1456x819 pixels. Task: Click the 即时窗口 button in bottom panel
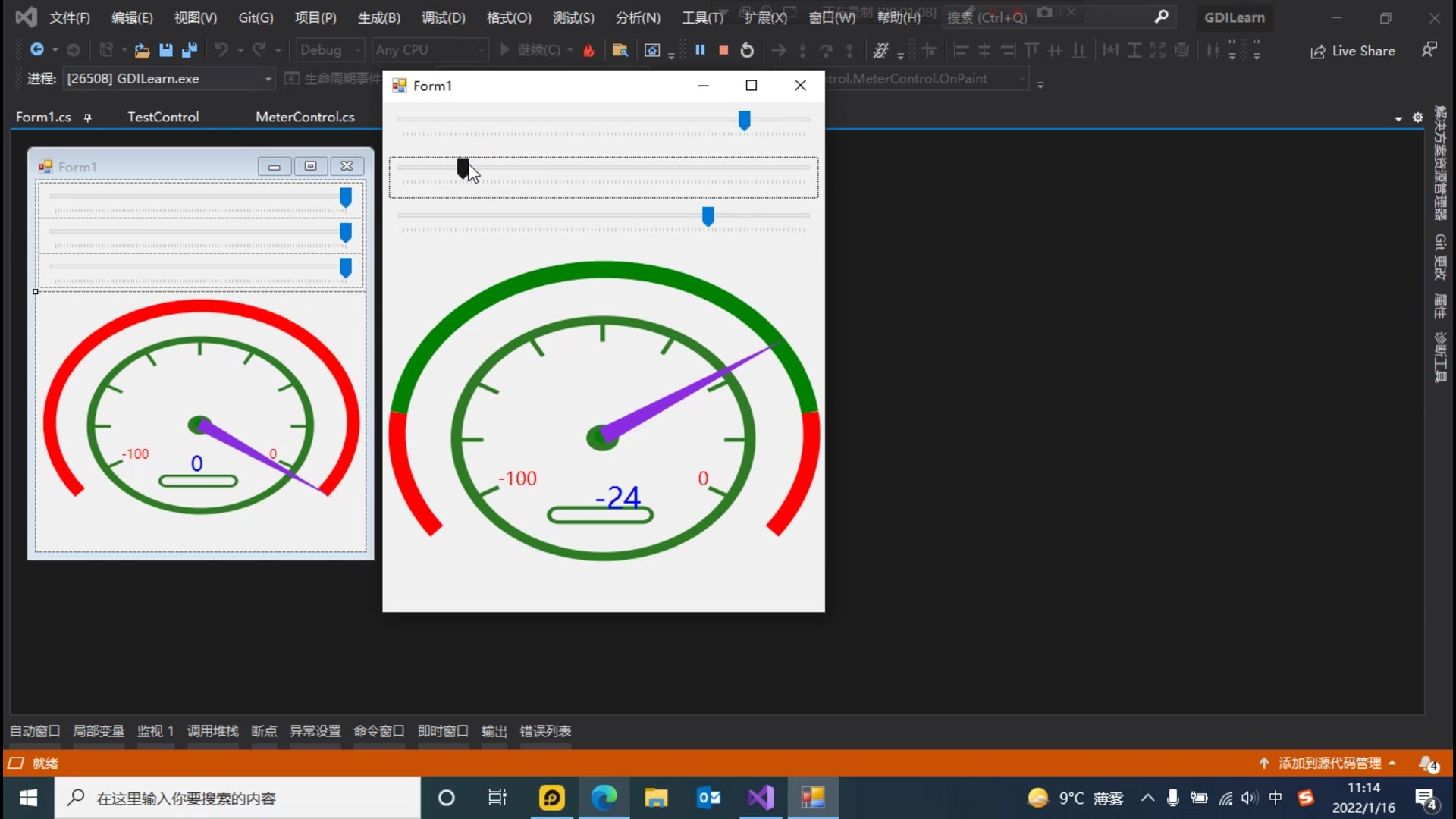pos(443,731)
